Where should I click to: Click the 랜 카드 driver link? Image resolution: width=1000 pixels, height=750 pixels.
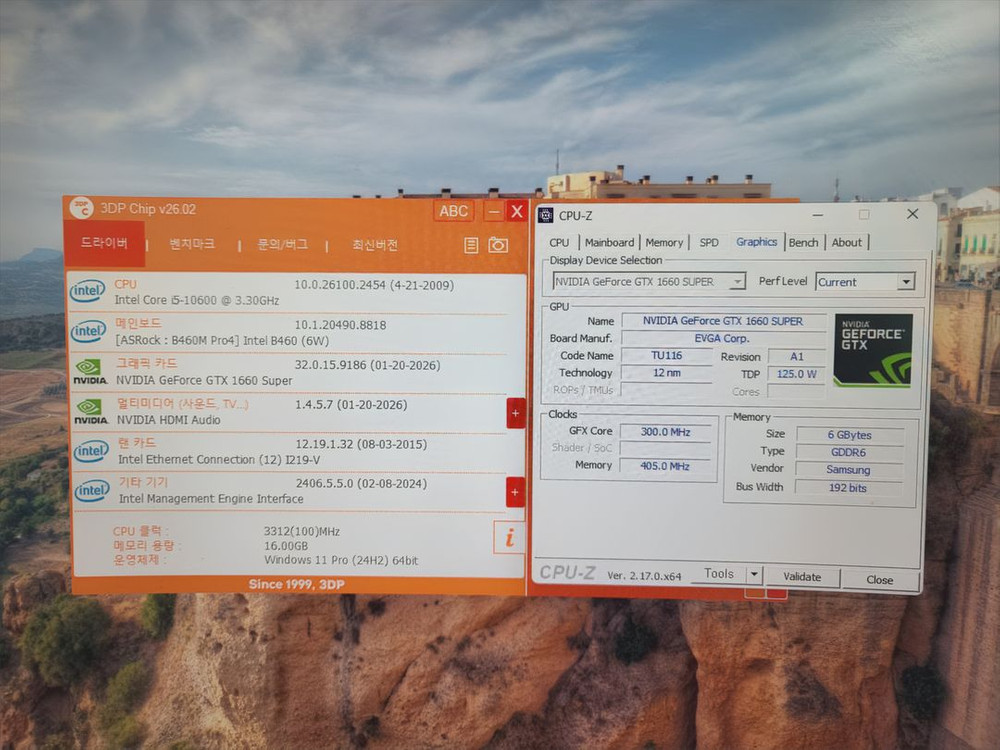[x=136, y=442]
